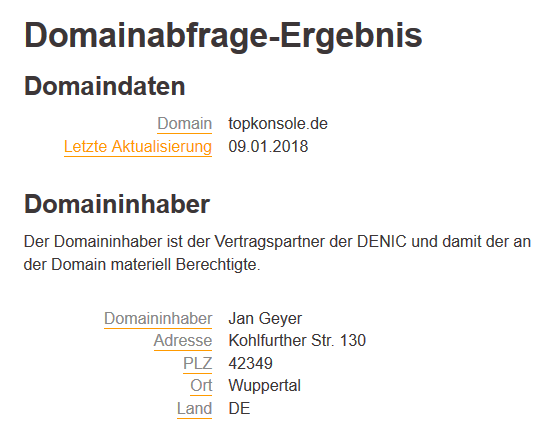Click the date 09.01.2018

tap(268, 147)
